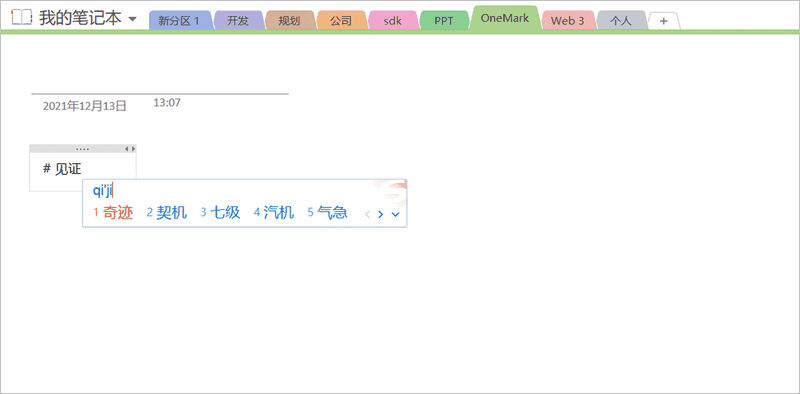Open the 公司 section tab
The width and height of the screenshot is (800, 394).
click(x=341, y=21)
